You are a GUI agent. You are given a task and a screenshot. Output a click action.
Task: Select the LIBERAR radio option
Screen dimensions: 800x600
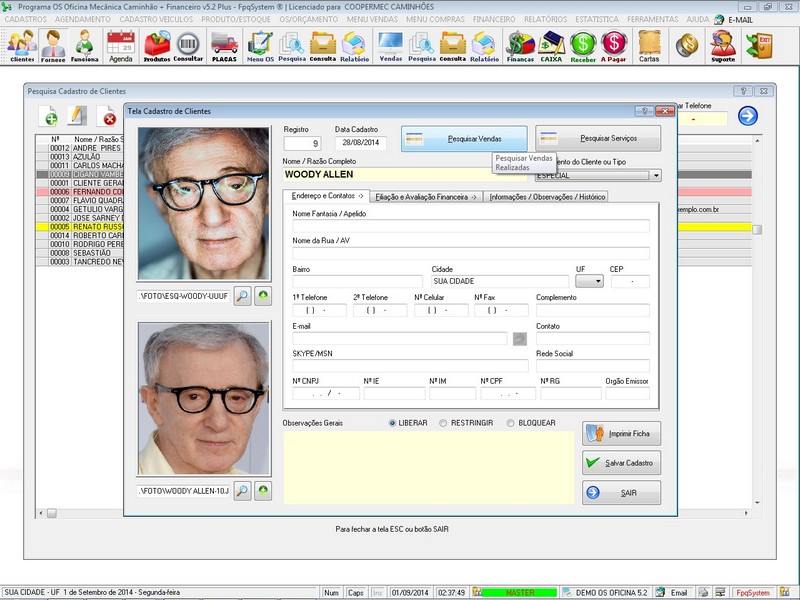392,423
